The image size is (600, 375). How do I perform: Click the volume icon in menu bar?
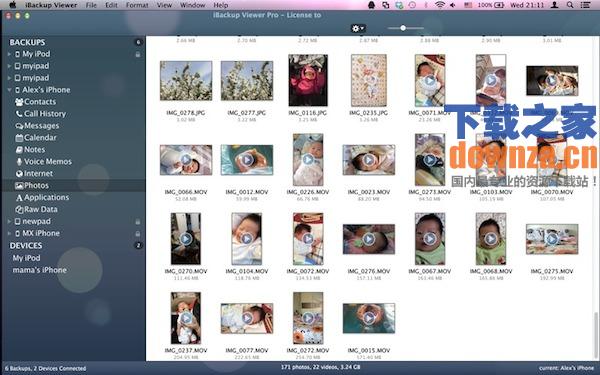[453, 5]
